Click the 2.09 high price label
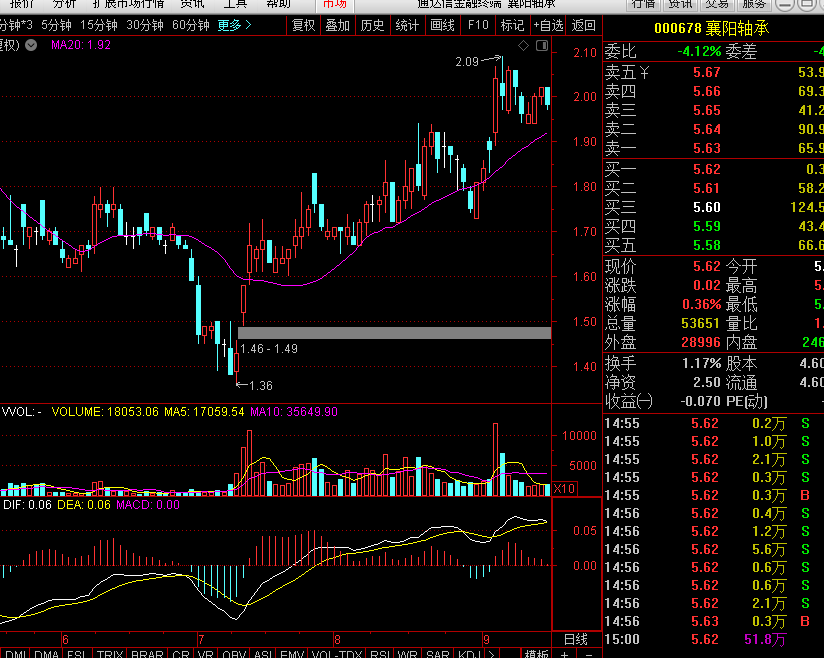Screen dimensions: 824x658 click(x=467, y=62)
